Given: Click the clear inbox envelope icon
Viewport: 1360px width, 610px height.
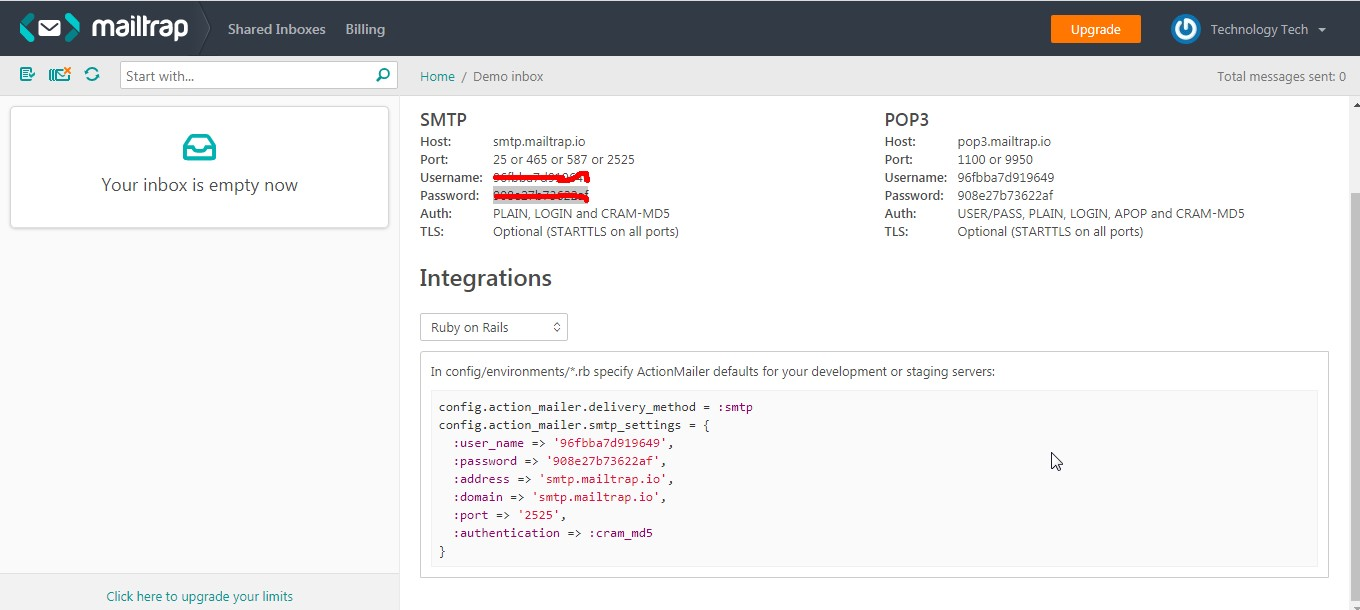Looking at the screenshot, I should click(x=60, y=74).
